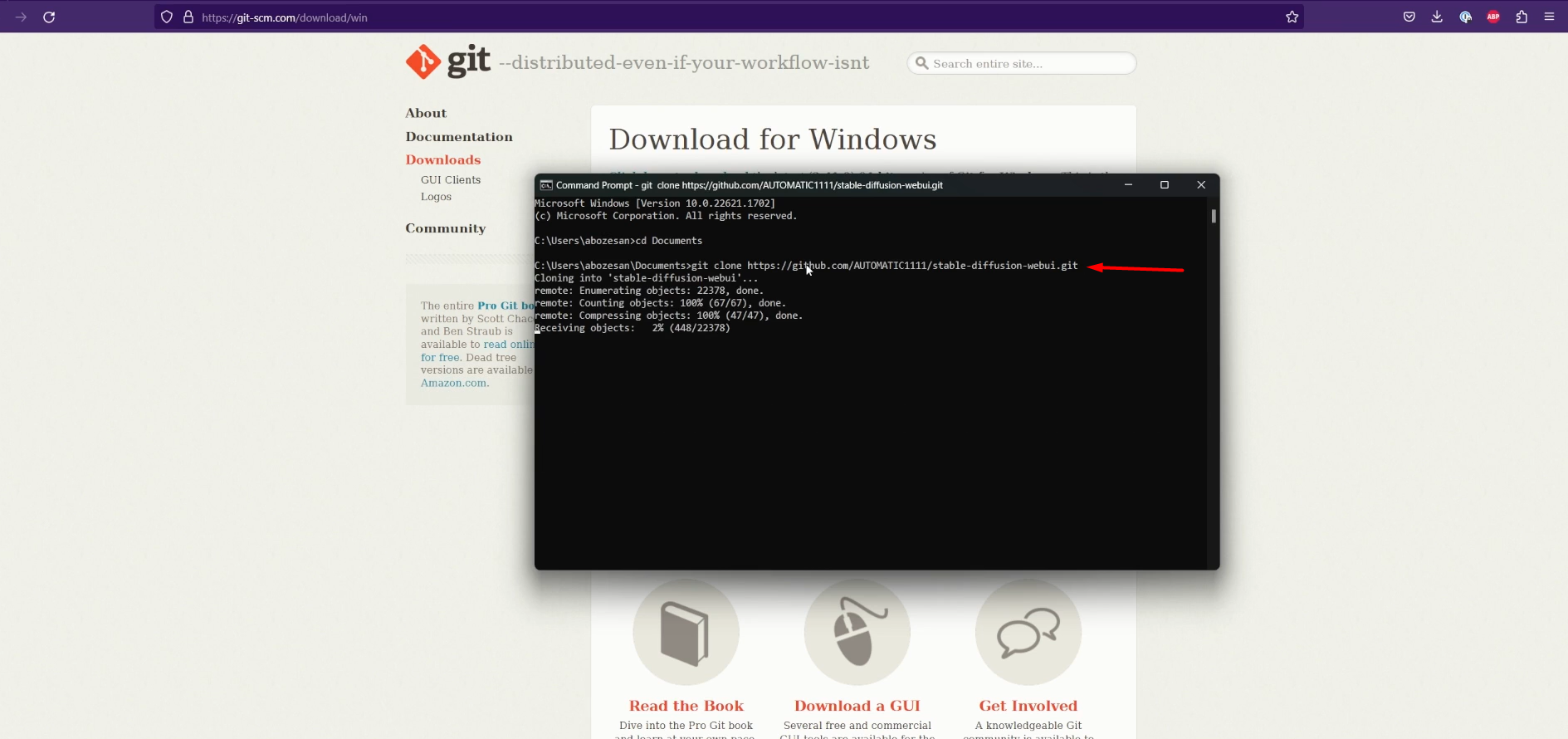
Task: Maximize the Command Prompt window
Action: tap(1165, 185)
